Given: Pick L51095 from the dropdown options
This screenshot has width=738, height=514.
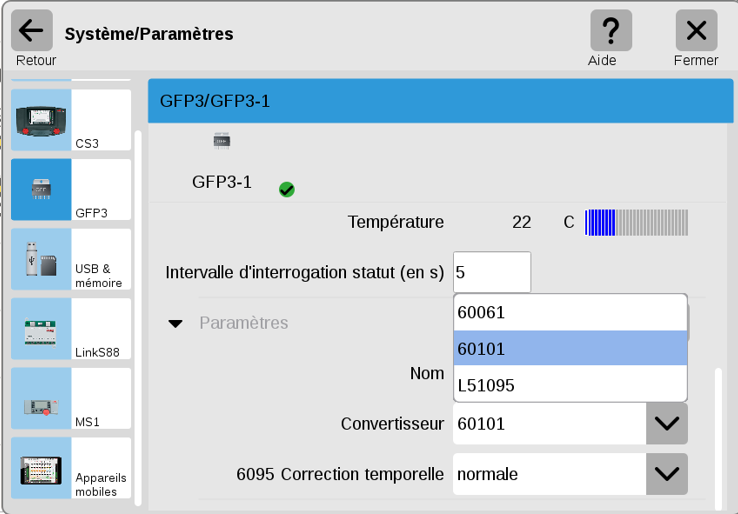Looking at the screenshot, I should pos(570,385).
